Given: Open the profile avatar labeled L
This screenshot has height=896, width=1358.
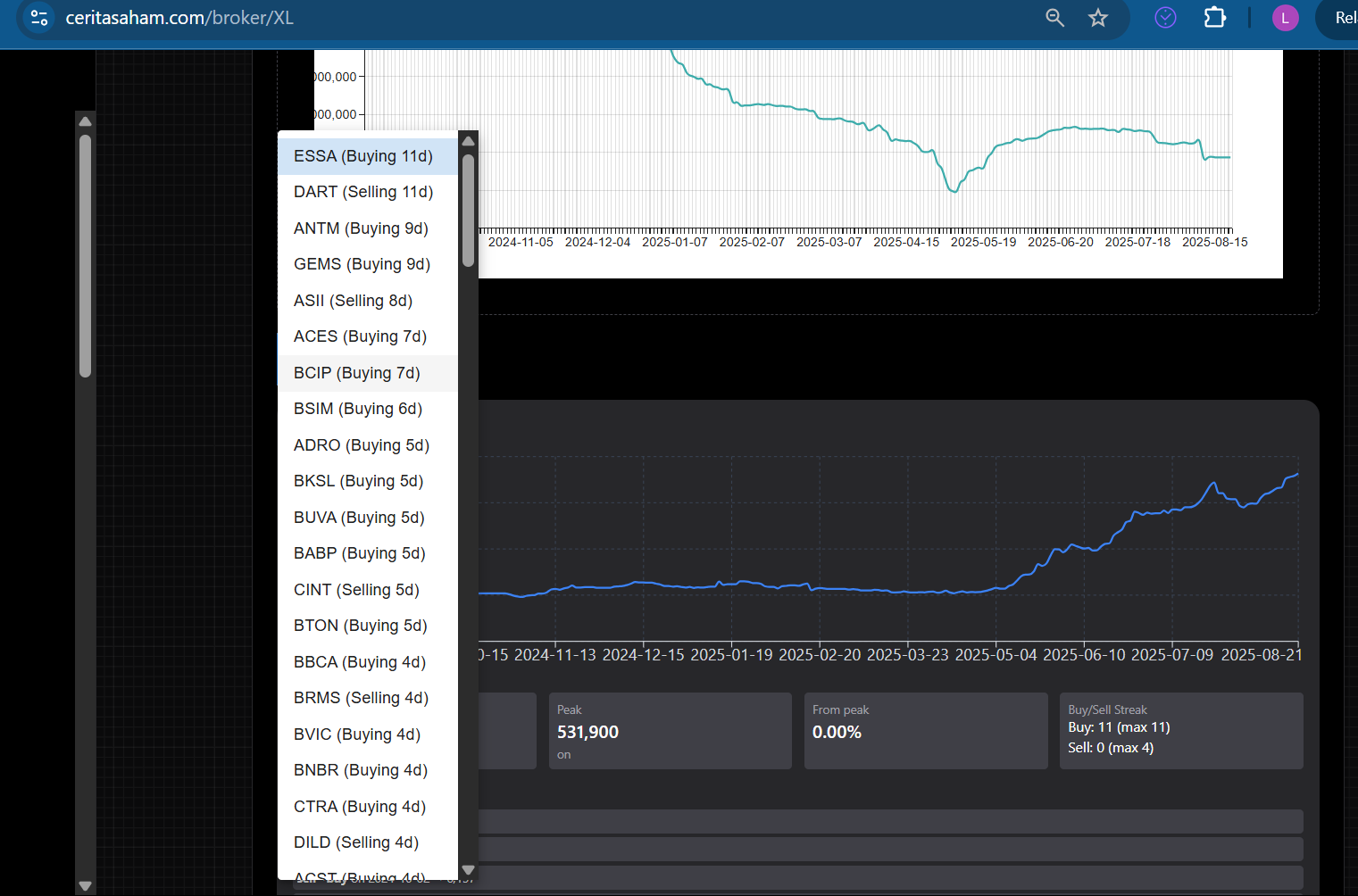Looking at the screenshot, I should tap(1285, 18).
